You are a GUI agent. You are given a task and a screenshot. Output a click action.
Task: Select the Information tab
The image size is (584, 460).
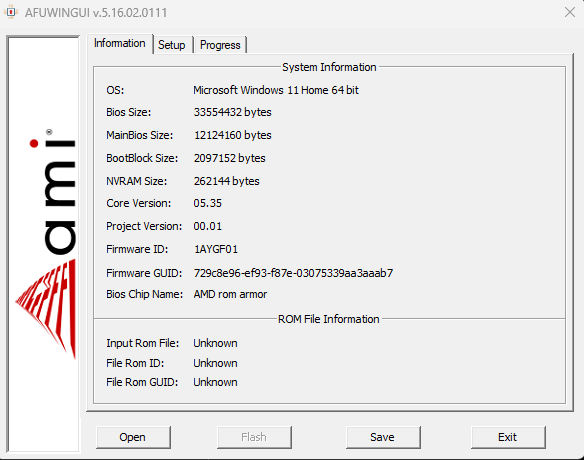coord(120,44)
